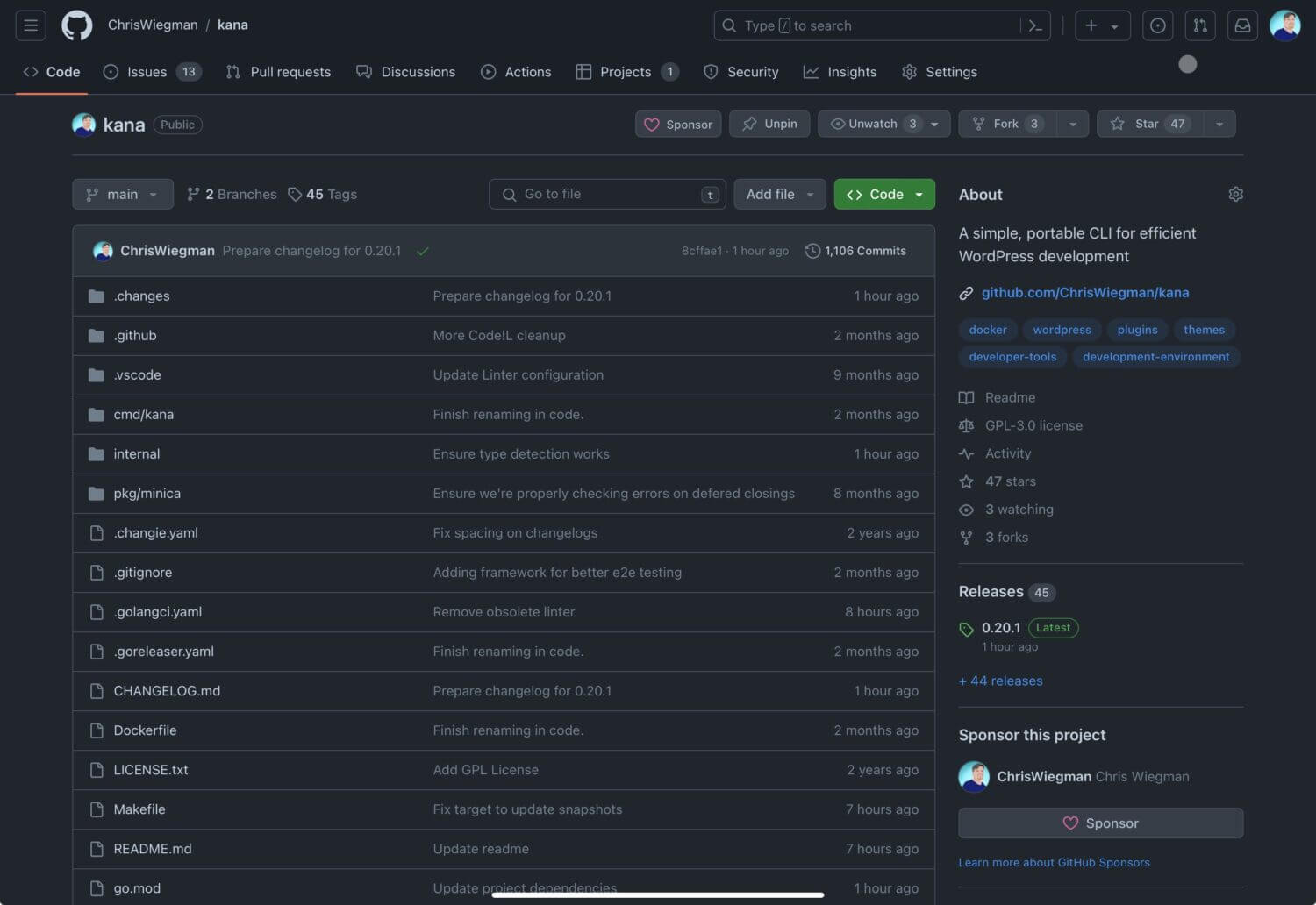Open user profile avatar menu

(1284, 25)
